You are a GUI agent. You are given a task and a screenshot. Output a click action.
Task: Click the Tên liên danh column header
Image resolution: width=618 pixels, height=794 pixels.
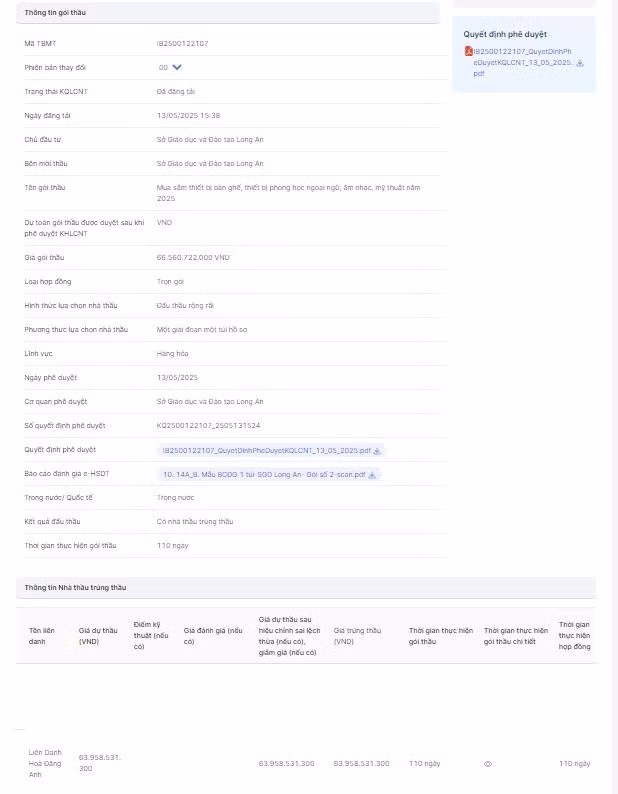[x=41, y=635]
